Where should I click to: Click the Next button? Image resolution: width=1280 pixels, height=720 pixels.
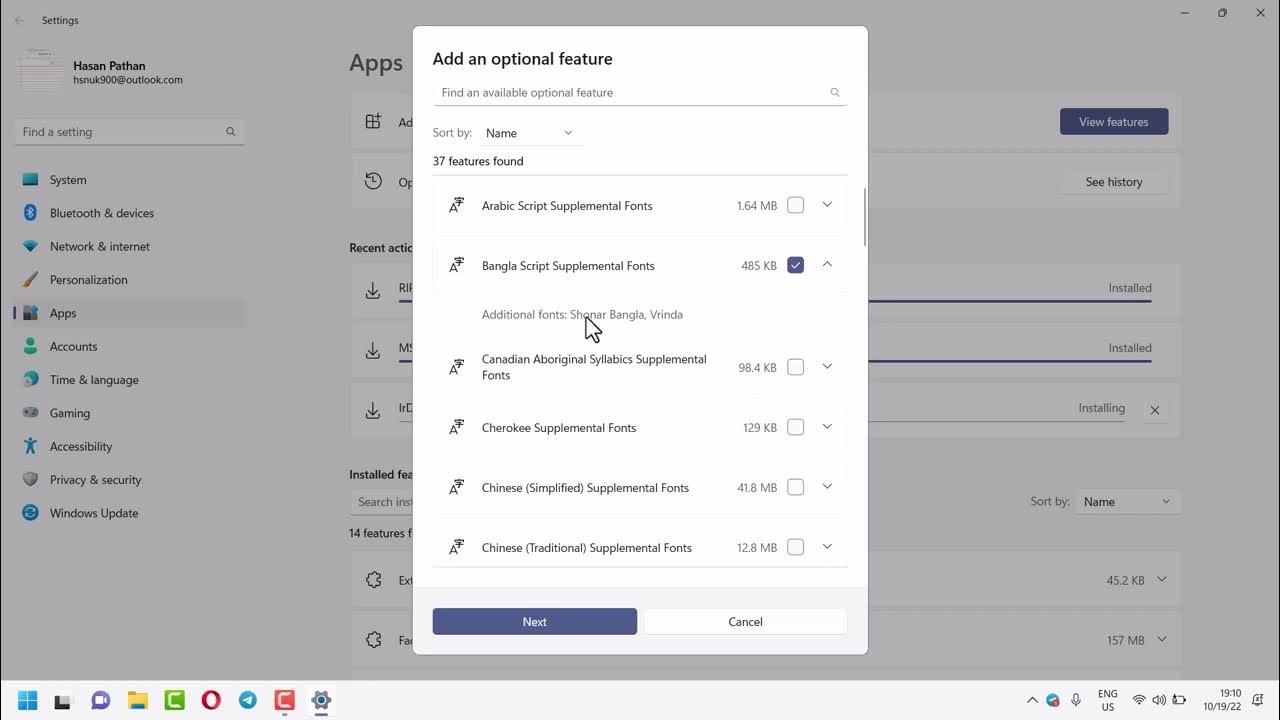[x=534, y=621]
